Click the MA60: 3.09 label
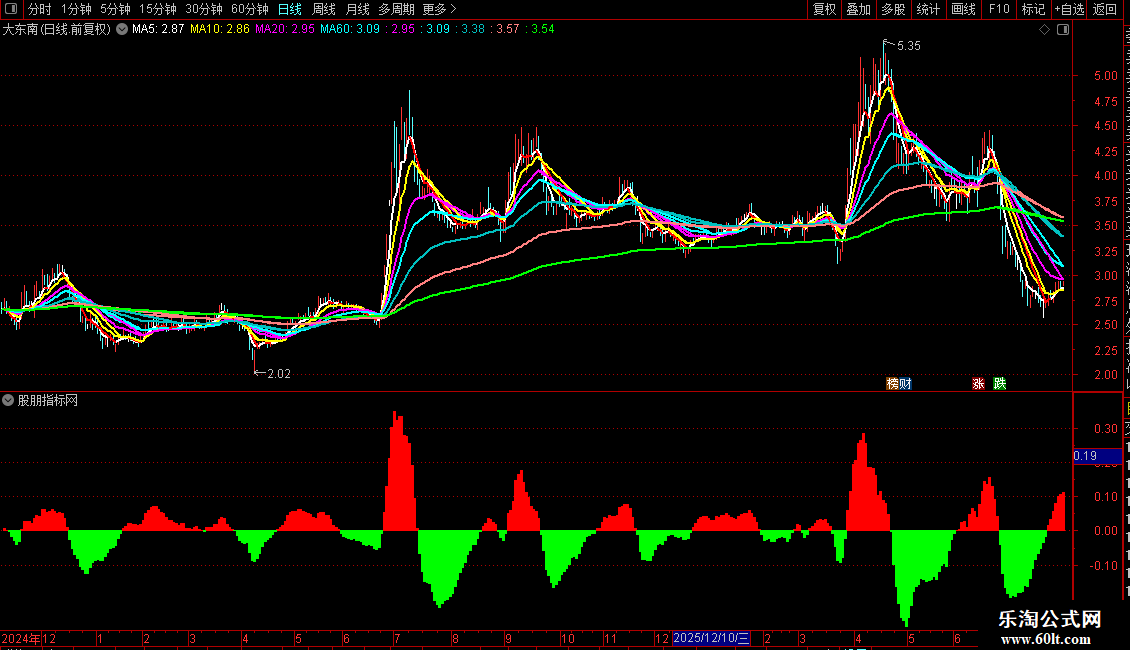 [x=350, y=29]
